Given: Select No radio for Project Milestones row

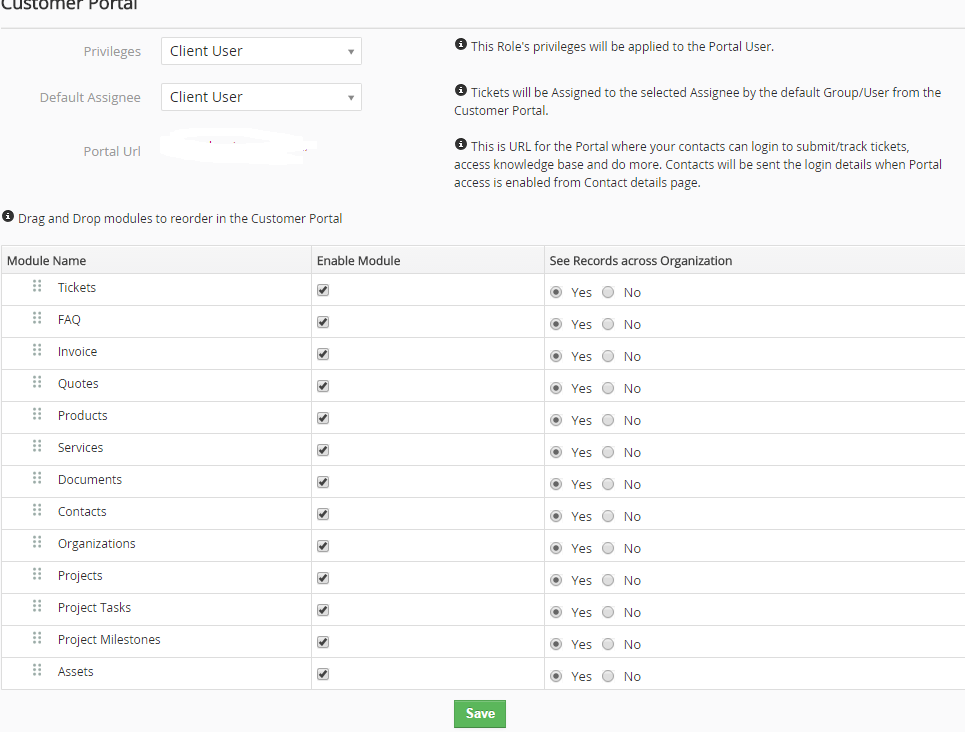Looking at the screenshot, I should click(x=608, y=645).
